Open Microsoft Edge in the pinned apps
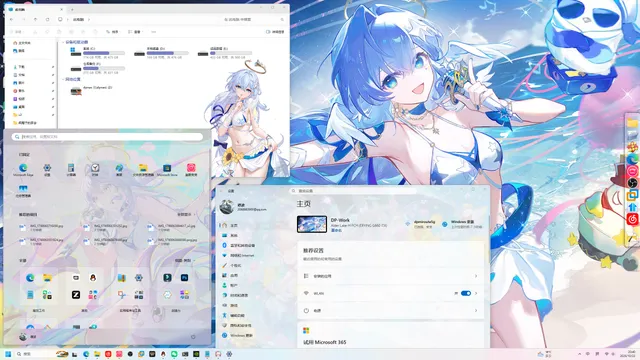640x360 pixels. (x=23, y=168)
